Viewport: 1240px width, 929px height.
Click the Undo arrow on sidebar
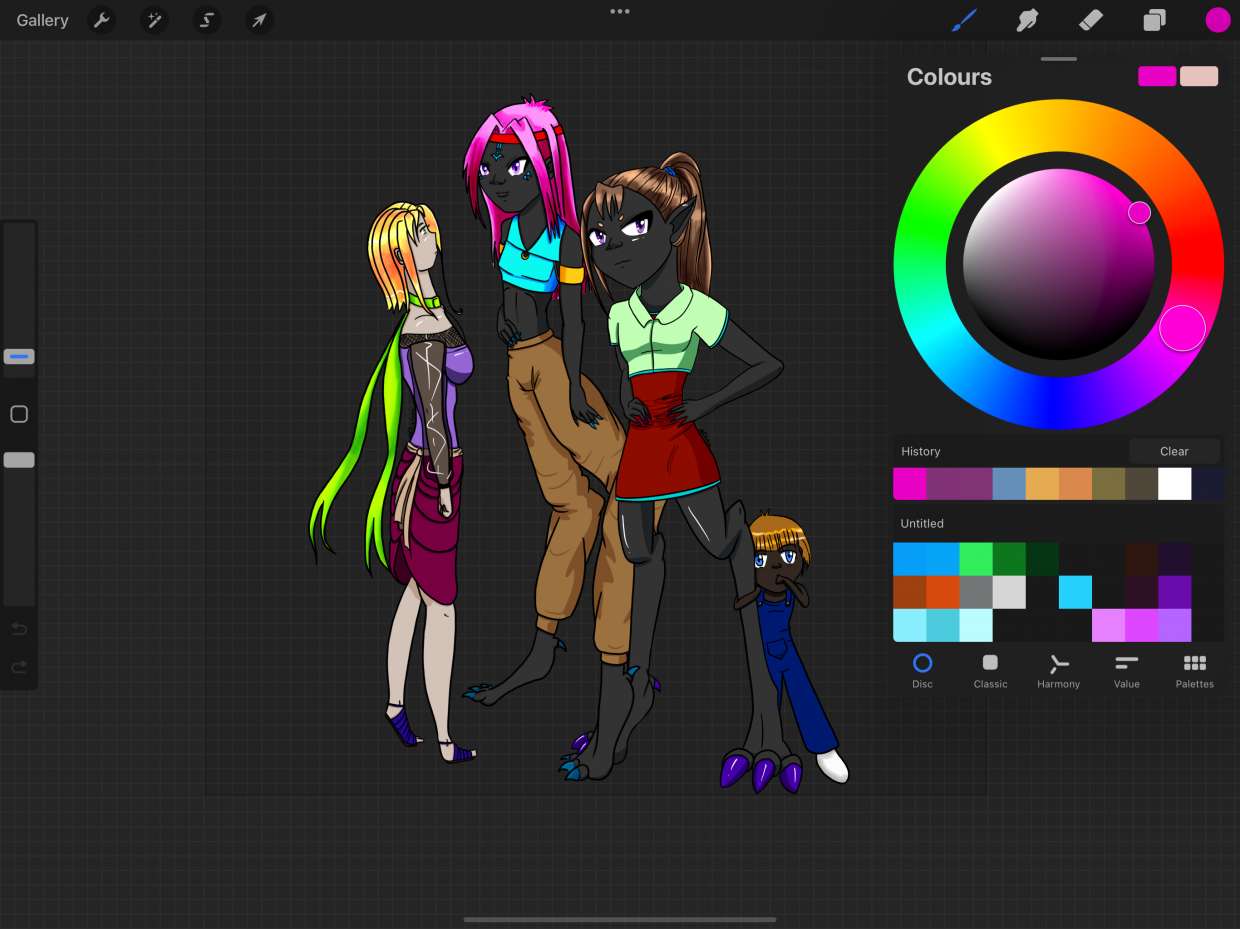[x=19, y=628]
